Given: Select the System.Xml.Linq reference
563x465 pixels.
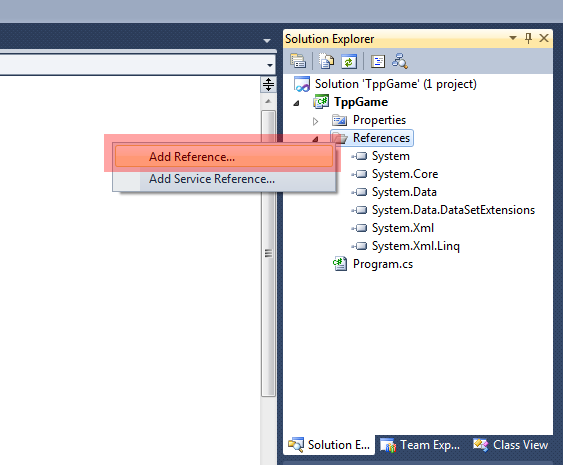Looking at the screenshot, I should point(415,246).
